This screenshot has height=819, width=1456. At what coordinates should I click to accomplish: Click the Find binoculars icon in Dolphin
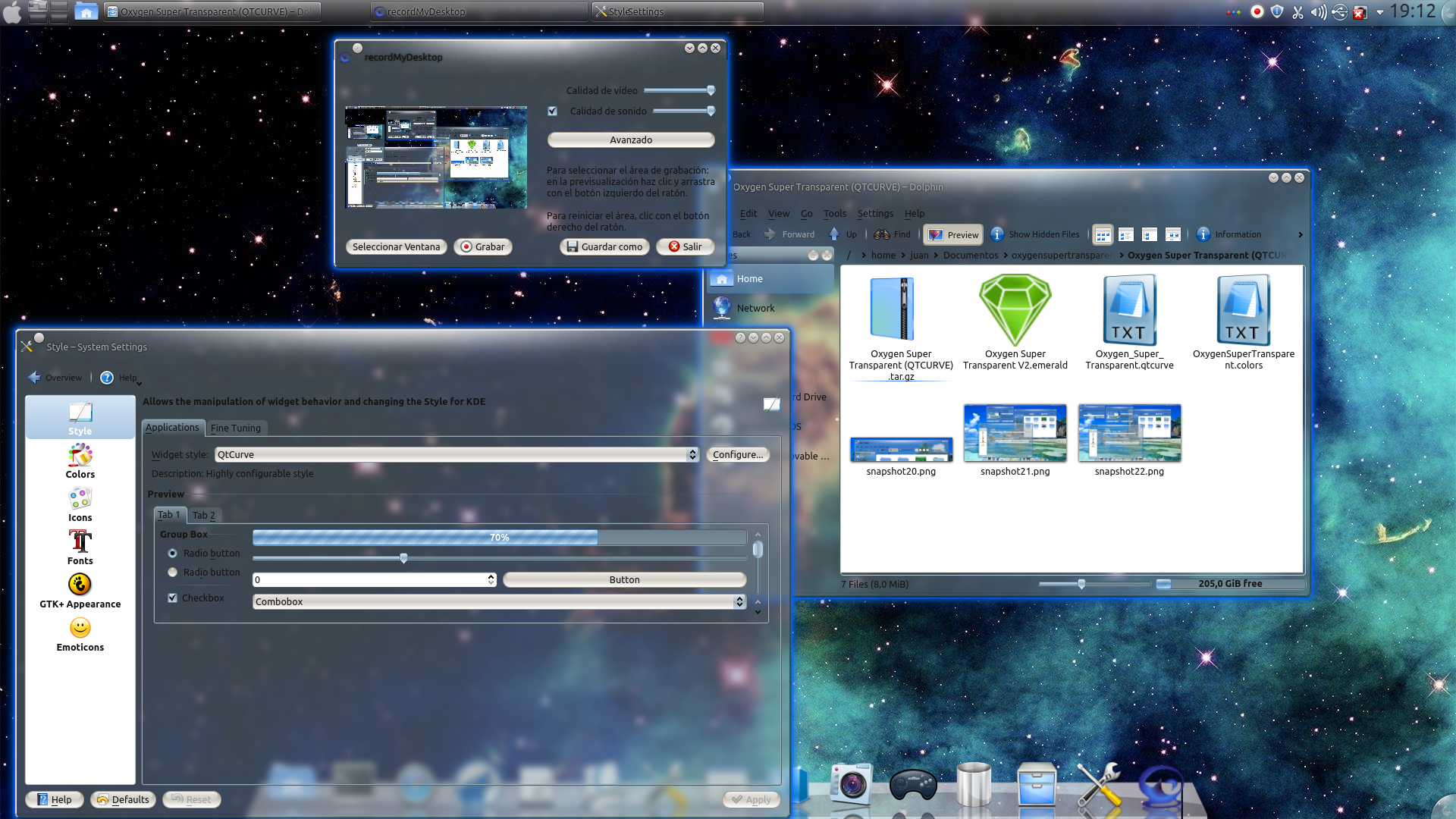(x=882, y=234)
